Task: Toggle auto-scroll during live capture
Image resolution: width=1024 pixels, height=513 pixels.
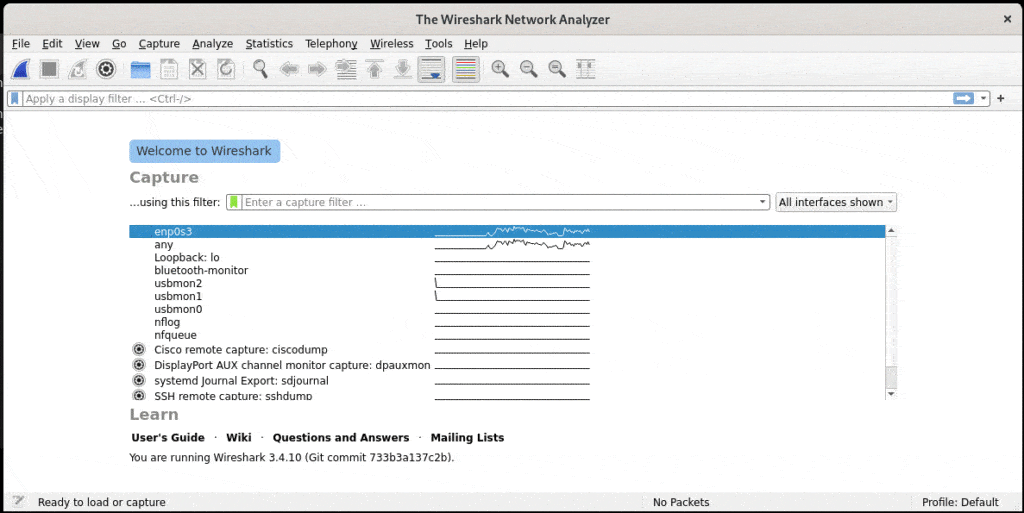Action: click(431, 69)
